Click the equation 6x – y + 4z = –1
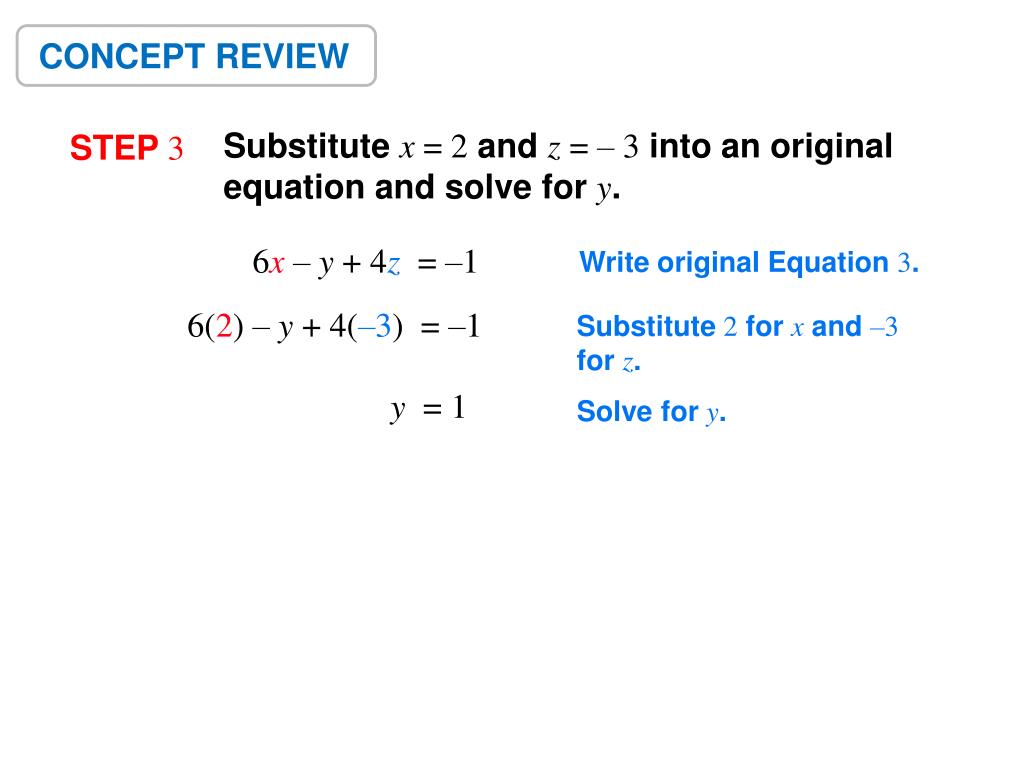 coord(364,263)
